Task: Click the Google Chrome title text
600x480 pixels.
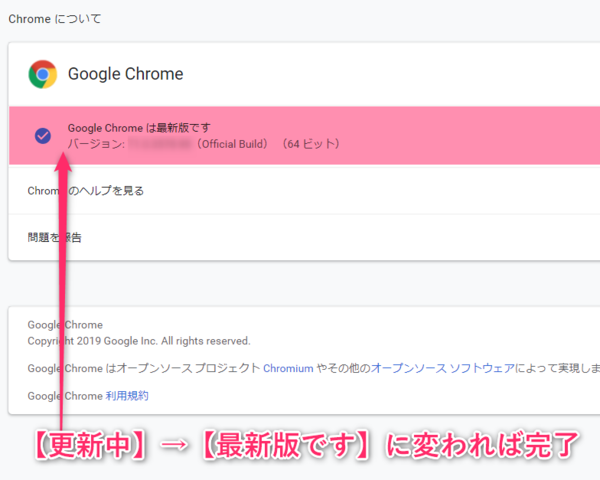Action: coord(126,74)
